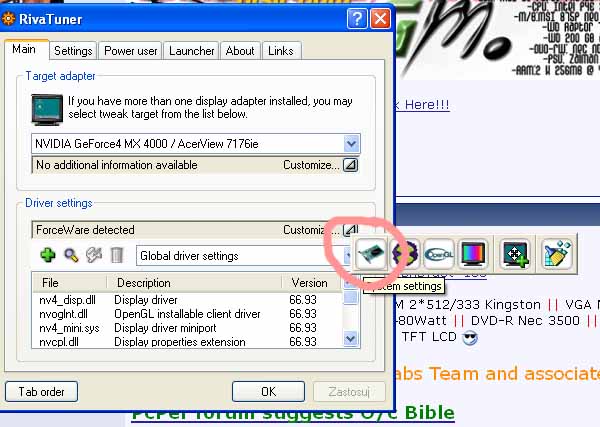
Task: Click the Display driver miniport description
Action: [165, 328]
